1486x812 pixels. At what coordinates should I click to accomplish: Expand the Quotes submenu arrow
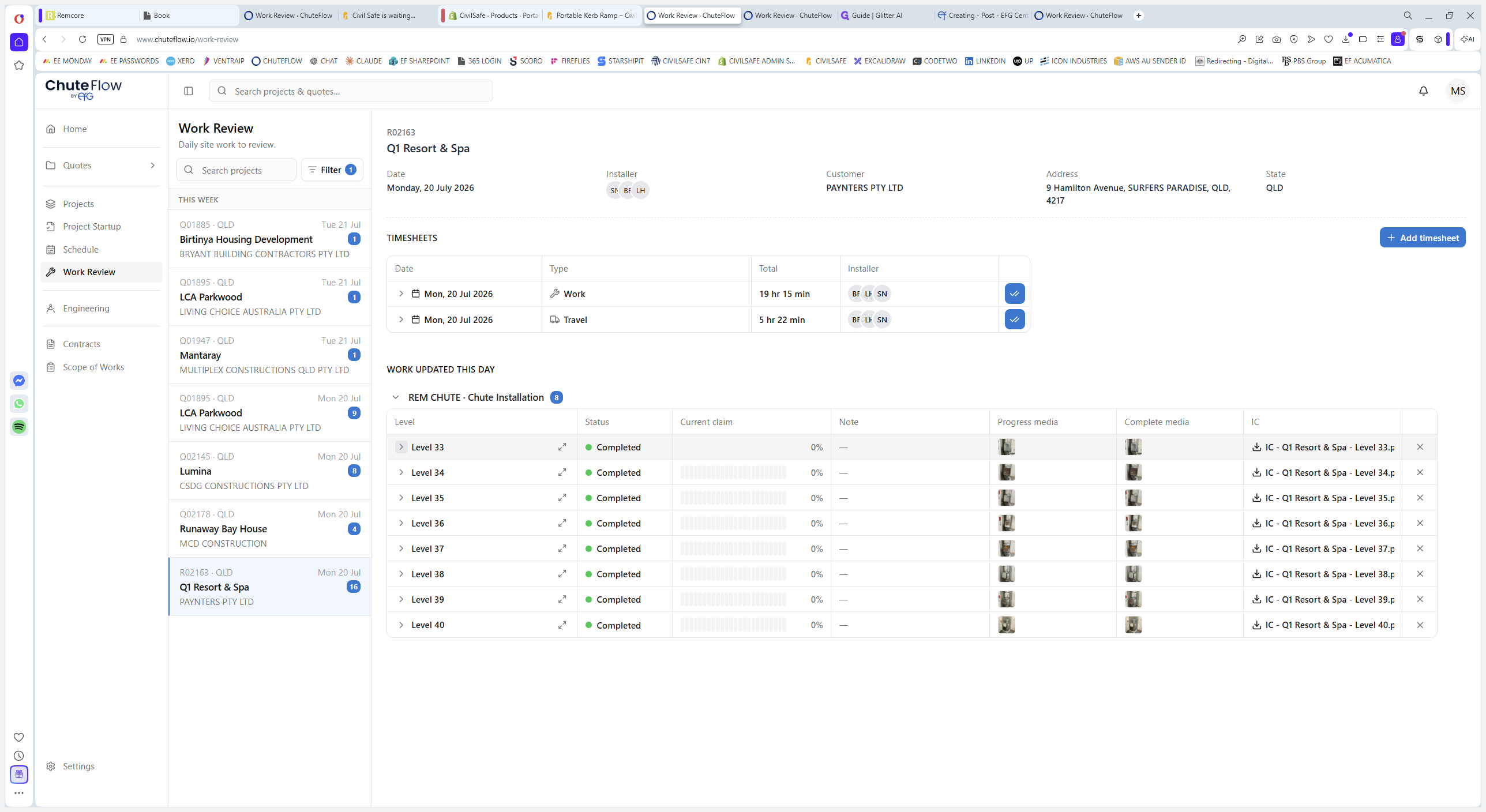[152, 166]
